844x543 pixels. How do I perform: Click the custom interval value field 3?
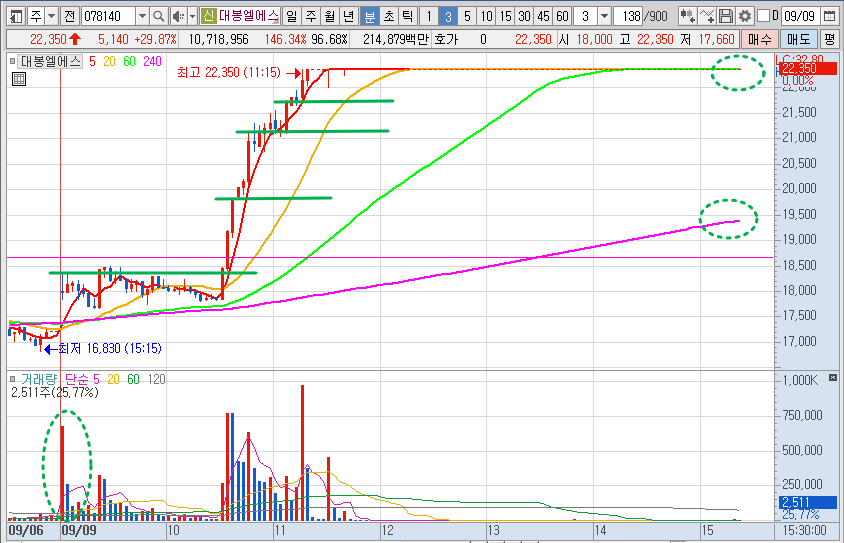tap(586, 17)
